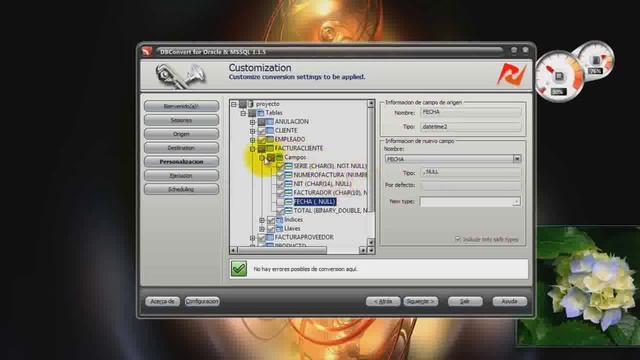Go to the Ejecucion step
Screen dimensions: 640x360
(181, 176)
